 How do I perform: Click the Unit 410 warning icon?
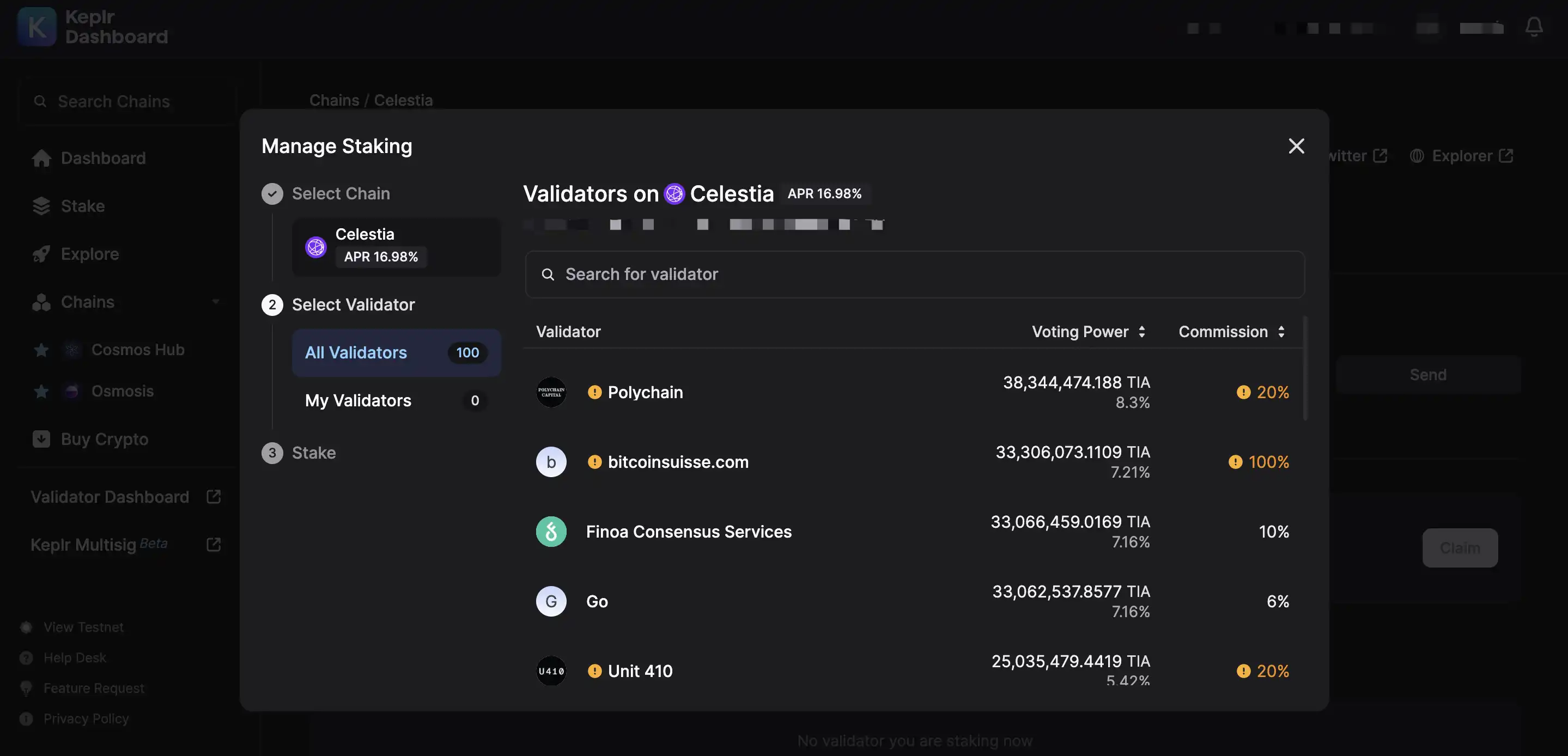594,671
